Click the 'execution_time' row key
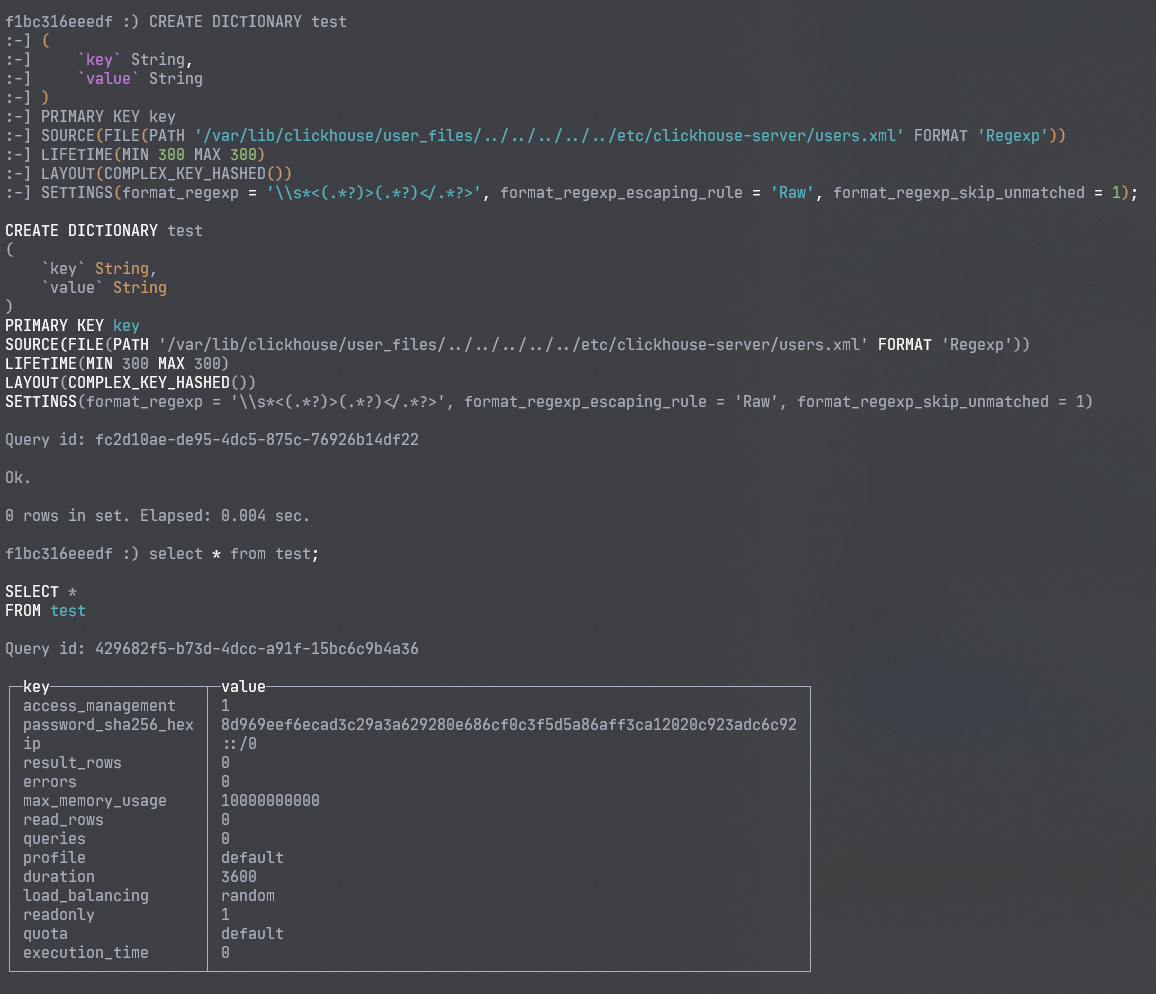The image size is (1156, 994). tap(86, 953)
